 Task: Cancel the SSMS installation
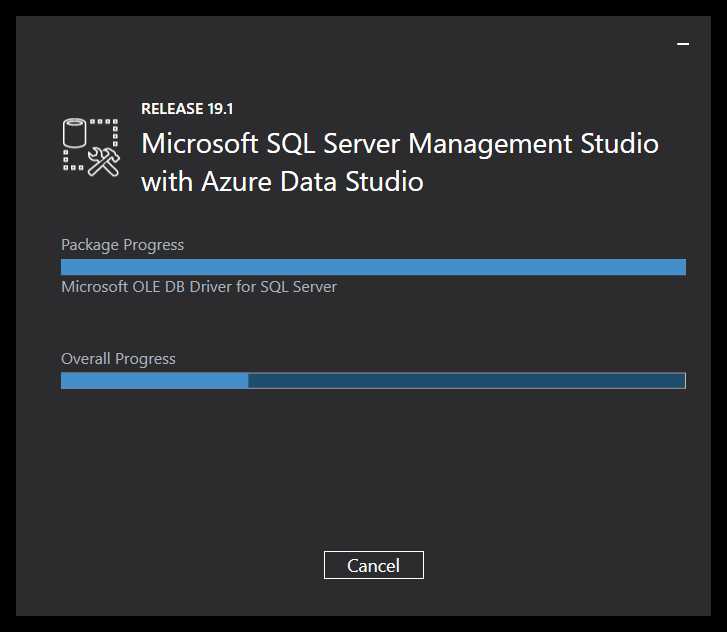pos(374,565)
